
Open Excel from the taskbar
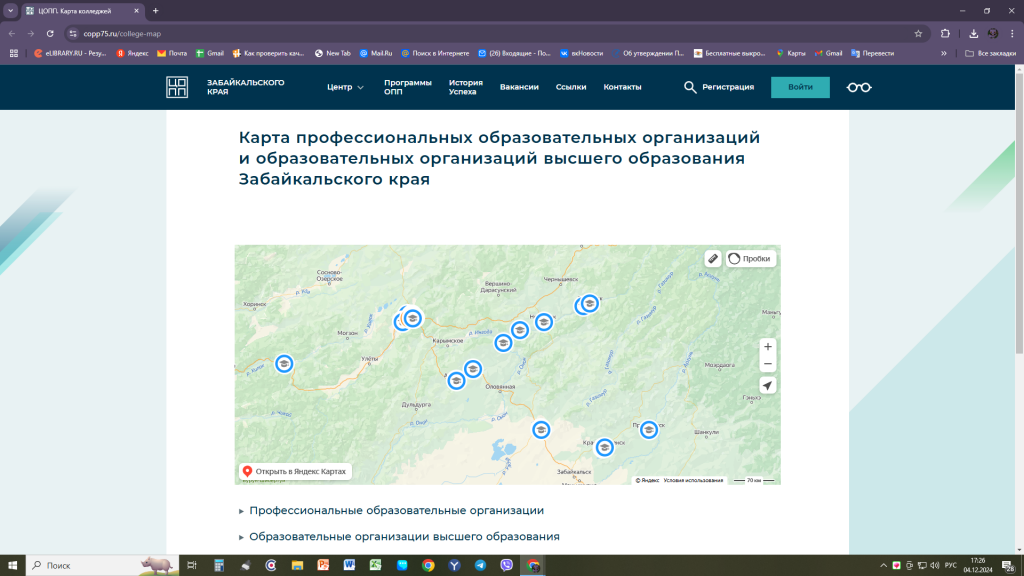click(376, 566)
